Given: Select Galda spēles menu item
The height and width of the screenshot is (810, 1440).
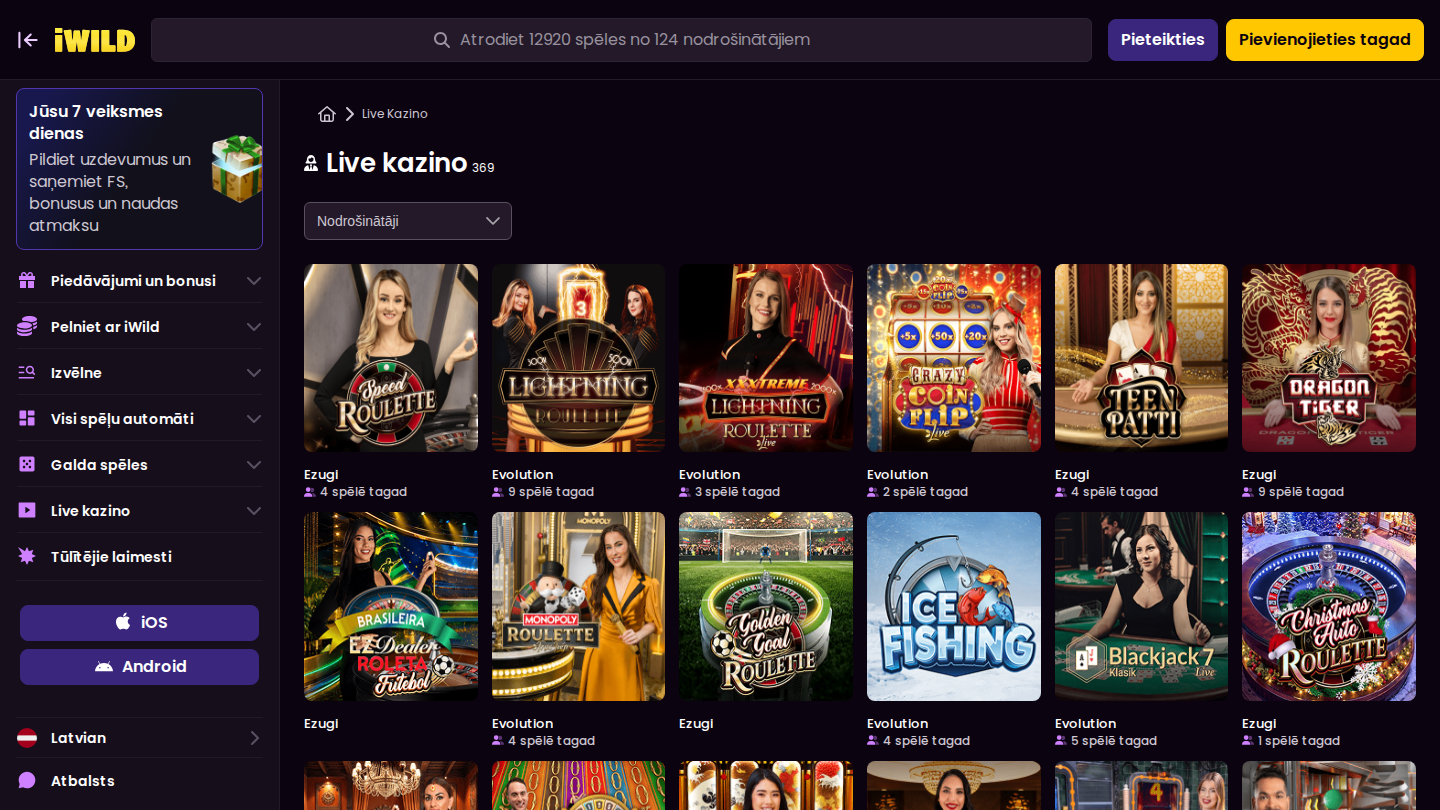Looking at the screenshot, I should (140, 465).
